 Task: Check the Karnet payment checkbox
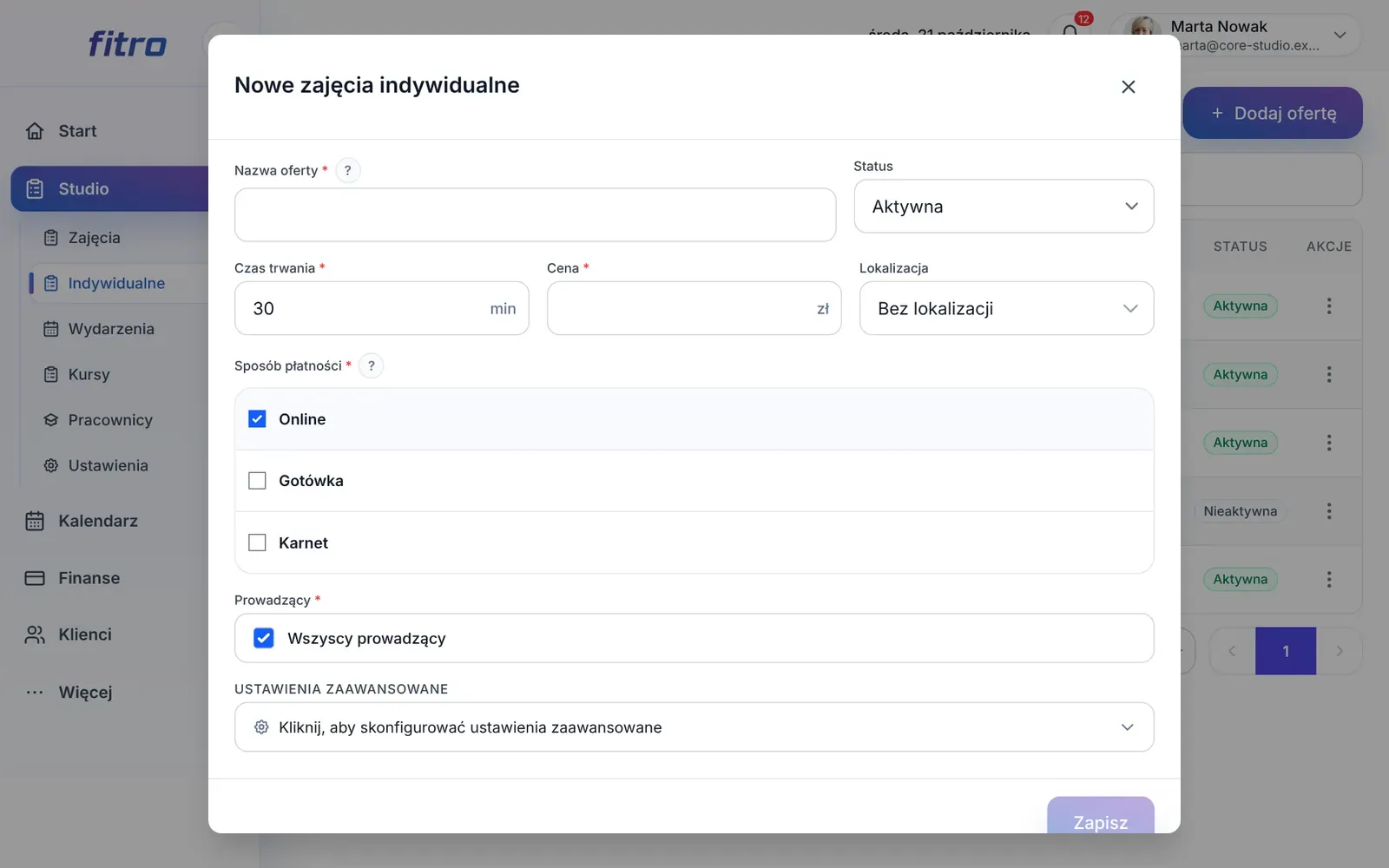click(x=257, y=542)
